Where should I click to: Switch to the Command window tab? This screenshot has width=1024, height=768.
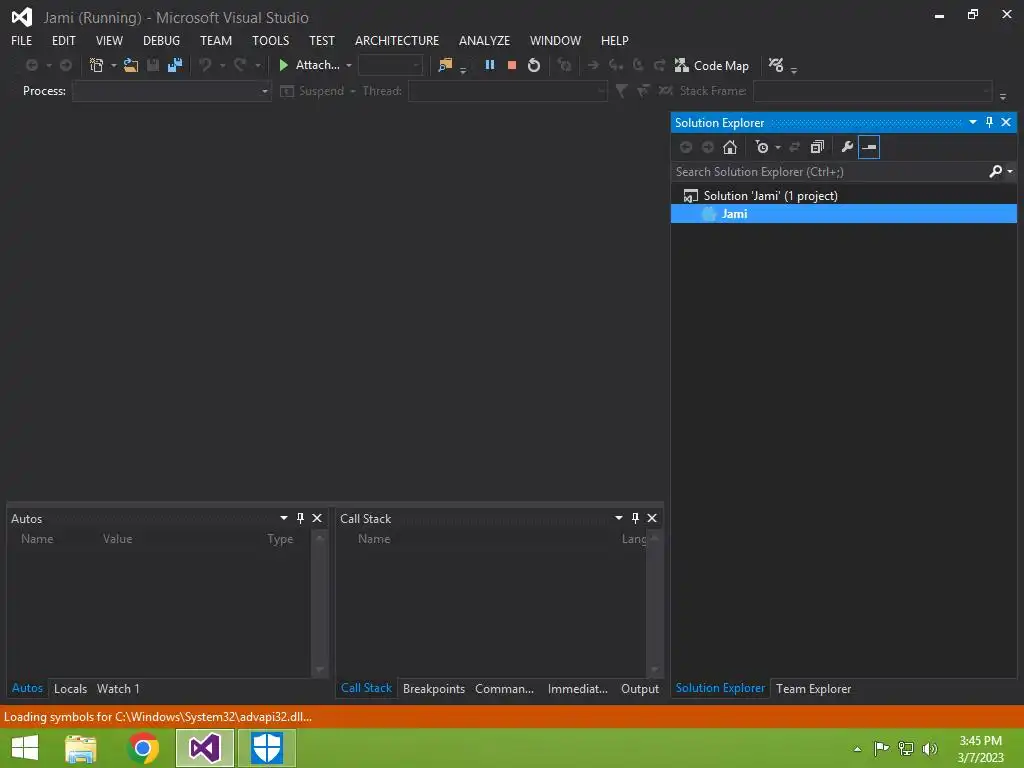click(x=504, y=688)
